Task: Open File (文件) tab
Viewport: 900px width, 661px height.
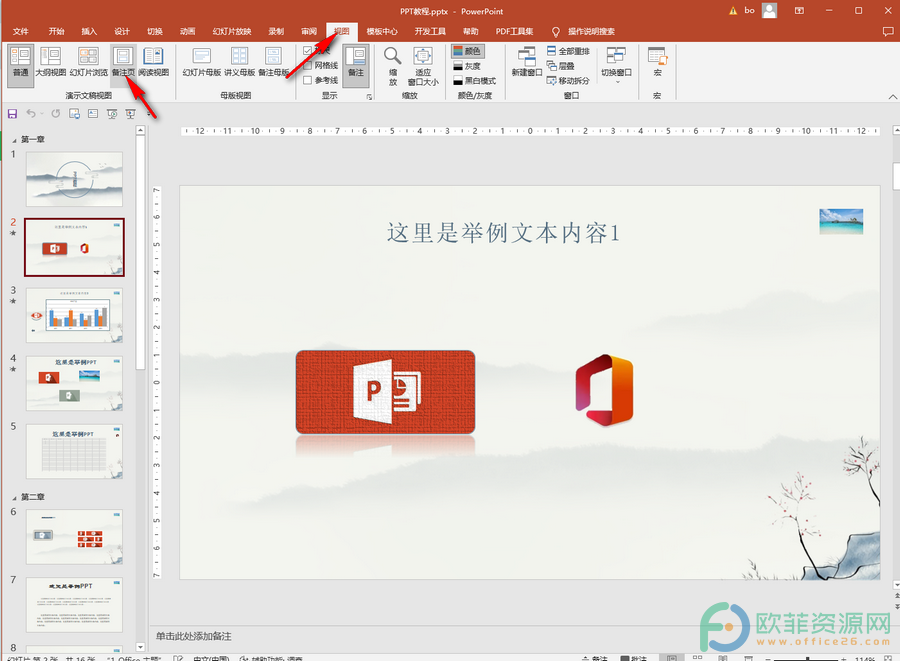Action: pyautogui.click(x=21, y=32)
